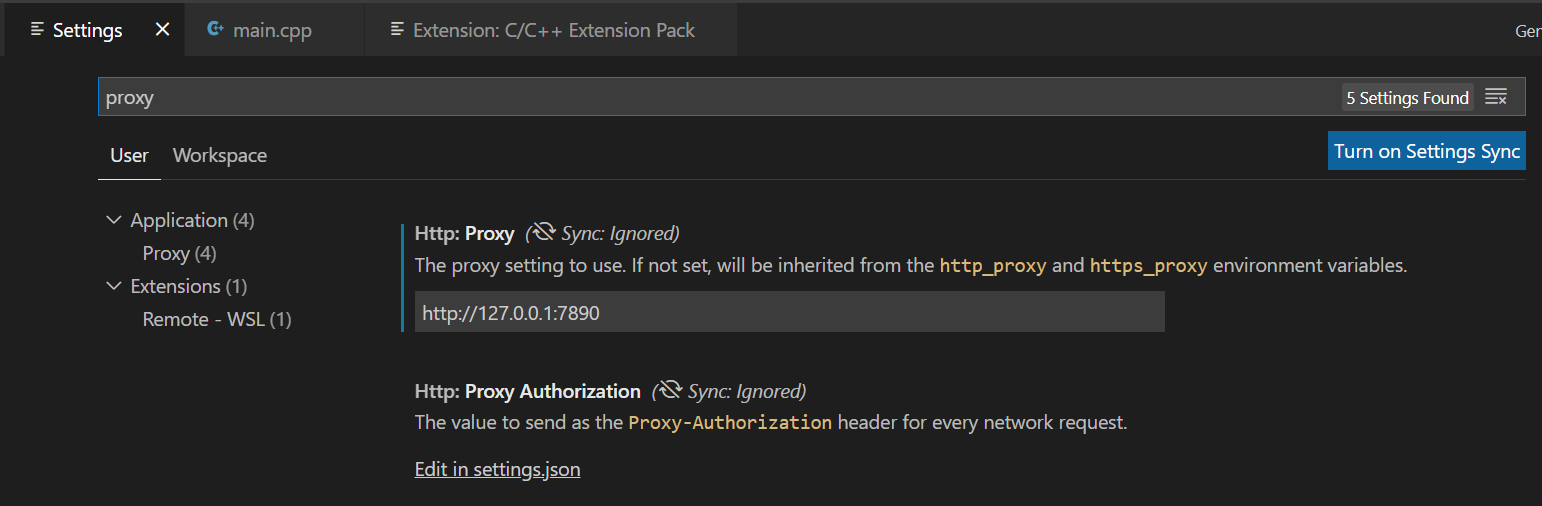1542x506 pixels.
Task: Click the Extension tab preview icon
Action: (x=397, y=30)
